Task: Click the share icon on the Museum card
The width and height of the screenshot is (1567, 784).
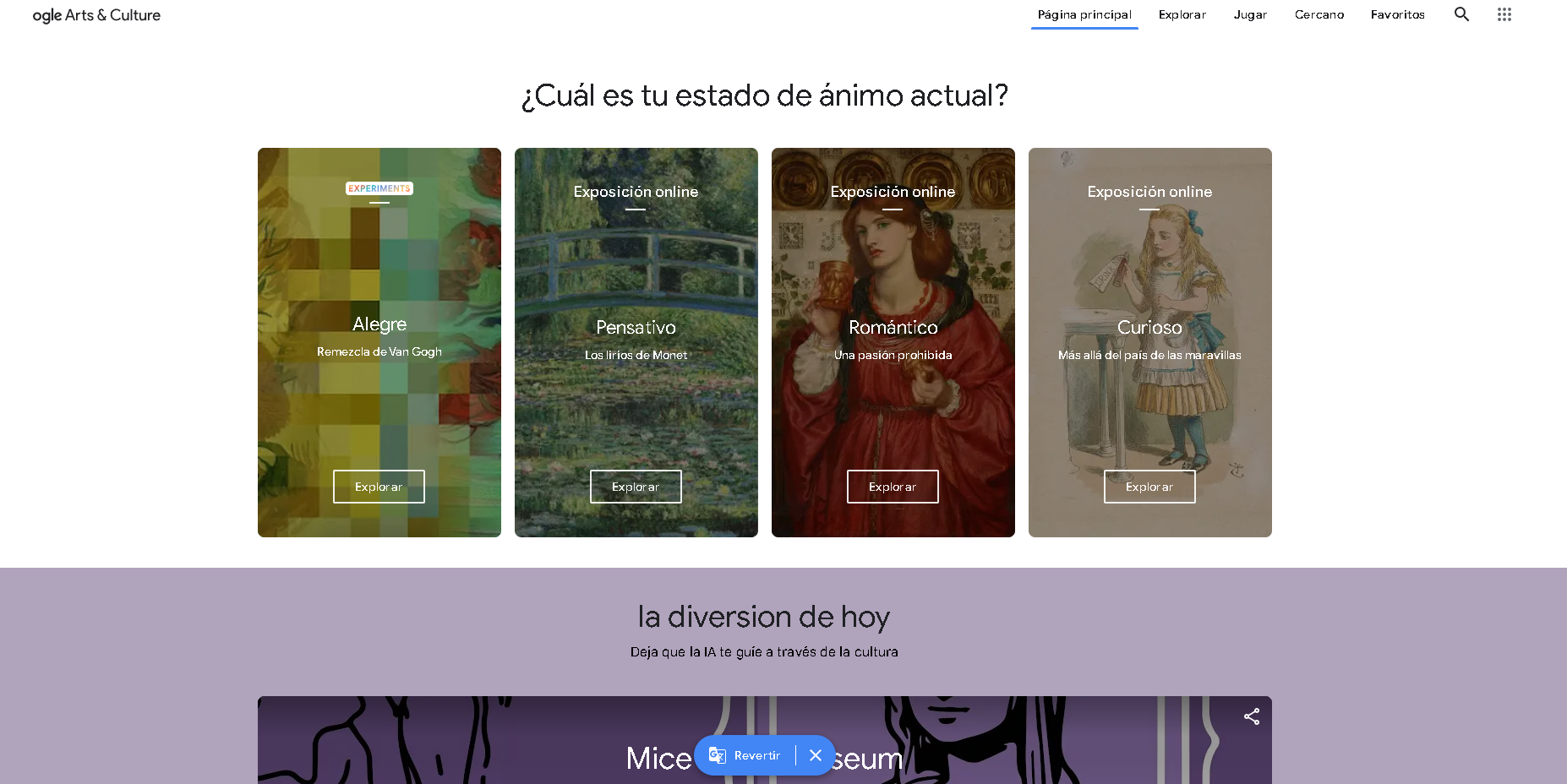Action: click(x=1252, y=716)
